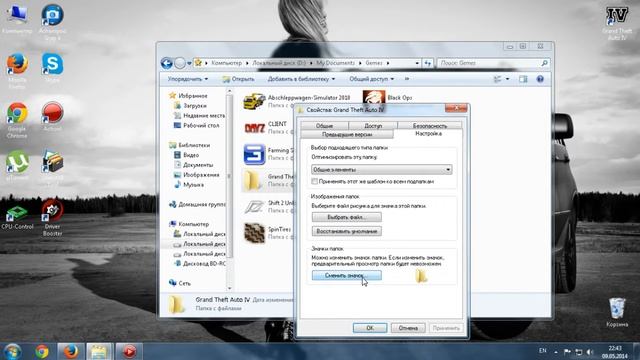Click the Explorer search field
This screenshot has height=360, width=640.
tap(493, 63)
